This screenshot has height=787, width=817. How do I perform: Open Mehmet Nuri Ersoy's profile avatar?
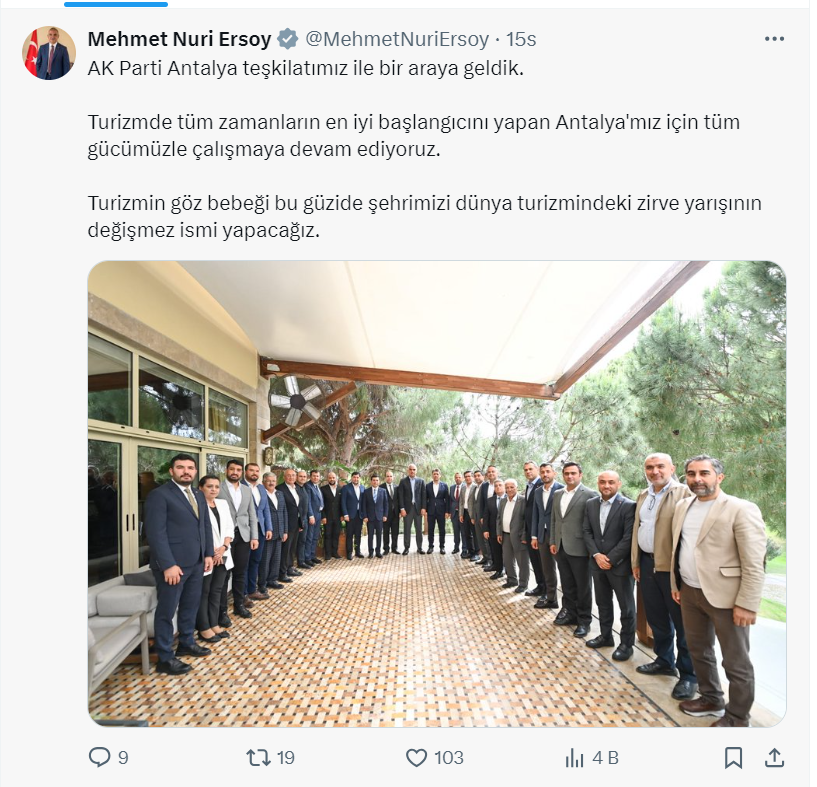pos(49,53)
